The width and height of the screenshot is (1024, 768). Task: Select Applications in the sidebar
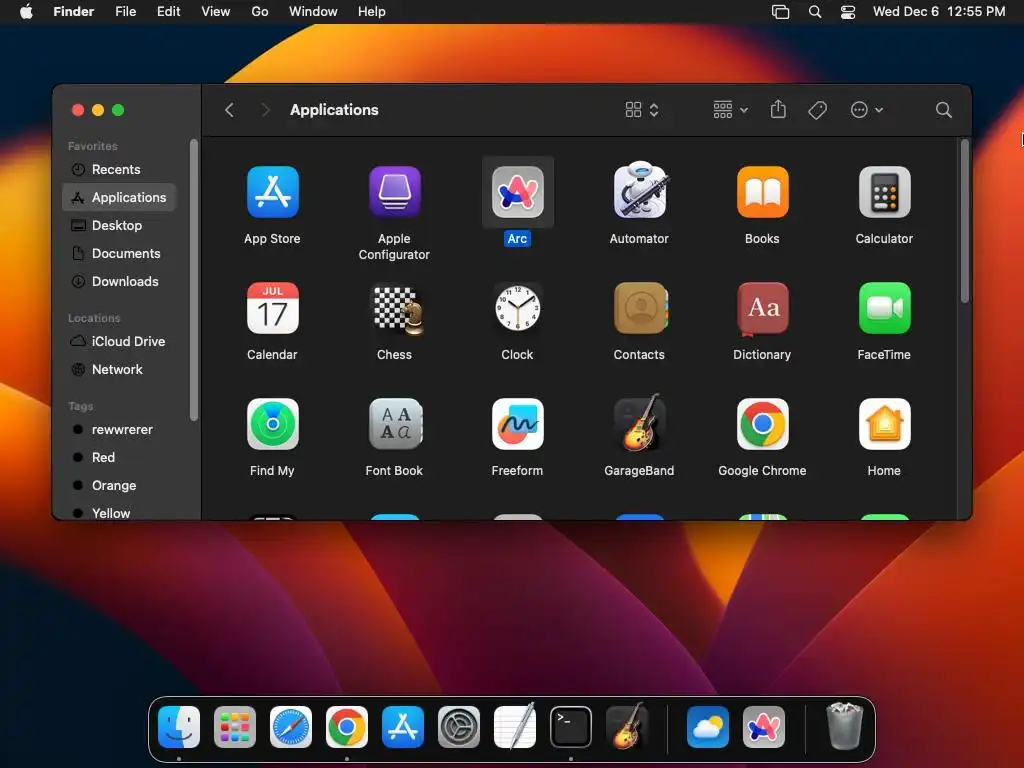[119, 197]
